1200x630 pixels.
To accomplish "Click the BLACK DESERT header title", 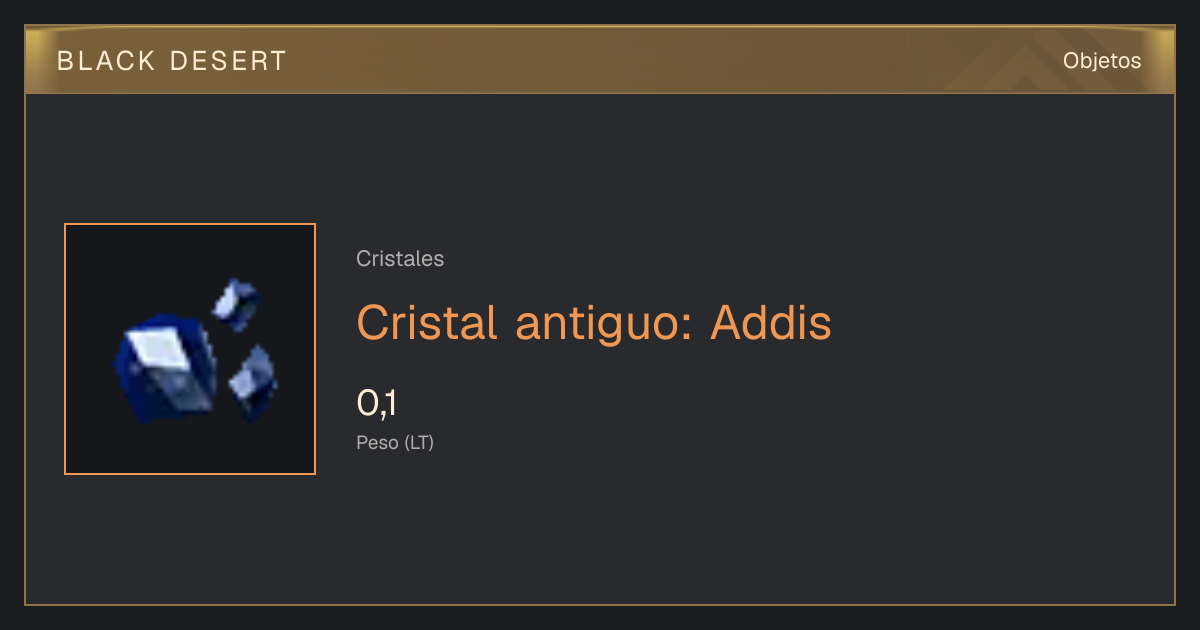I will (x=172, y=61).
